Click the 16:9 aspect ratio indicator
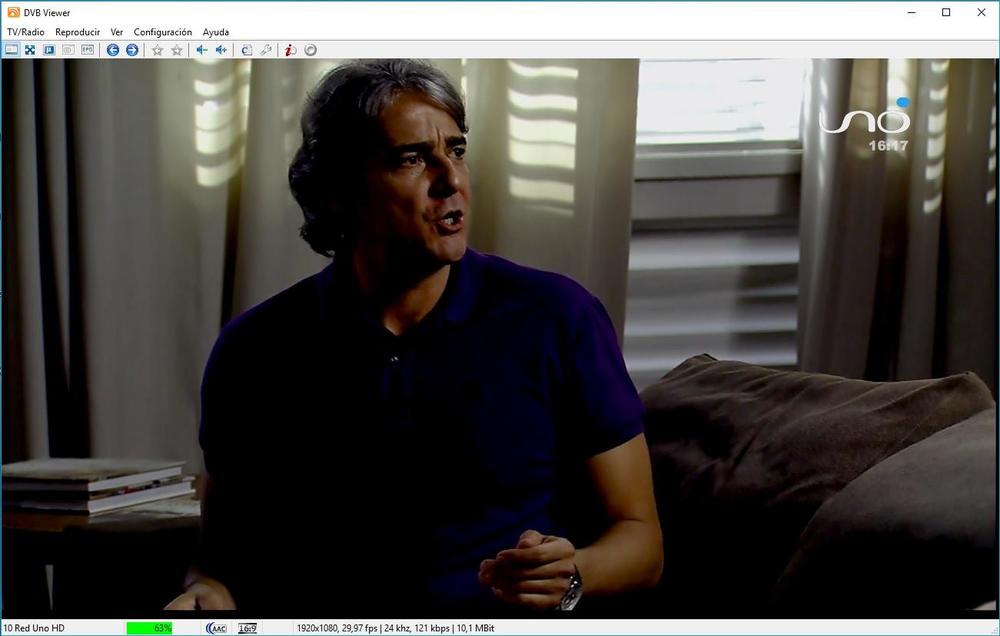This screenshot has width=1000, height=636. (247, 628)
